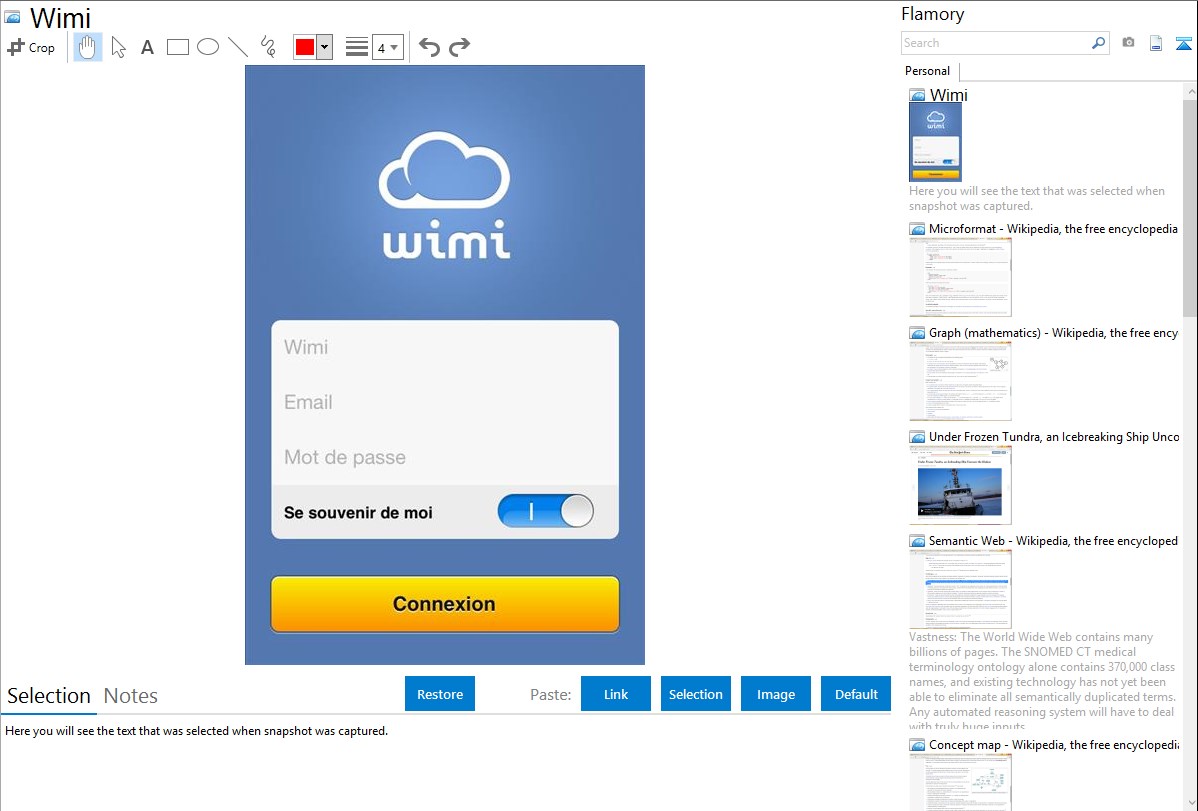This screenshot has height=811, width=1198.
Task: Click the search magnifier icon
Action: pos(1099,43)
